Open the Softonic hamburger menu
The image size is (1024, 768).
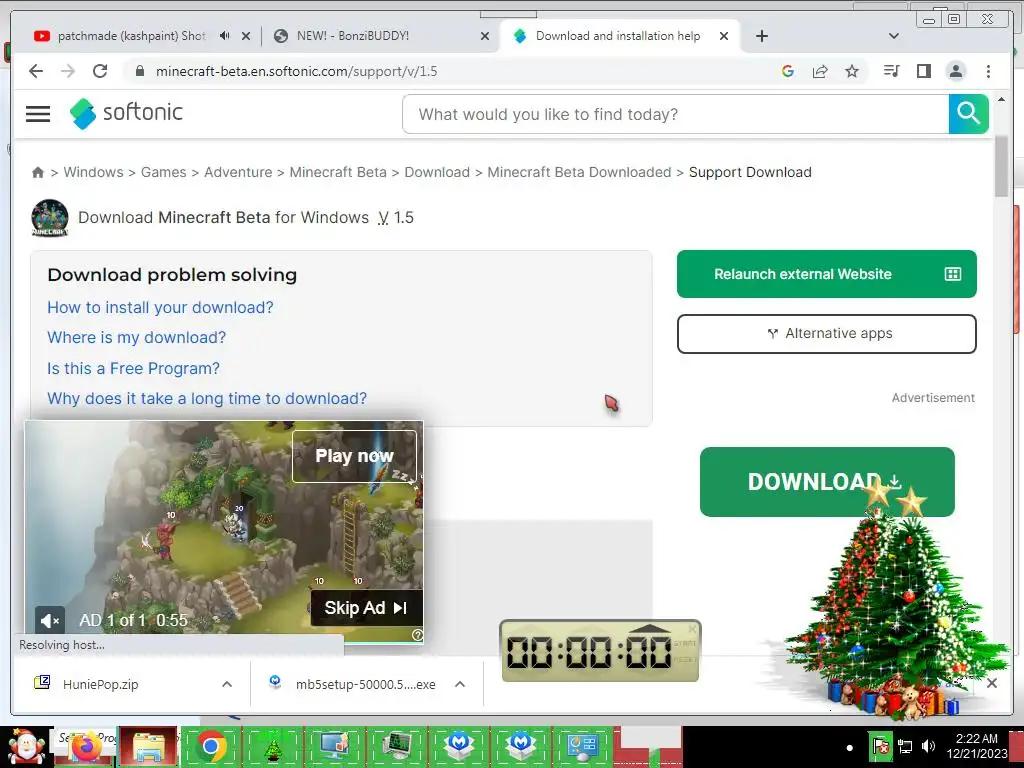38,114
